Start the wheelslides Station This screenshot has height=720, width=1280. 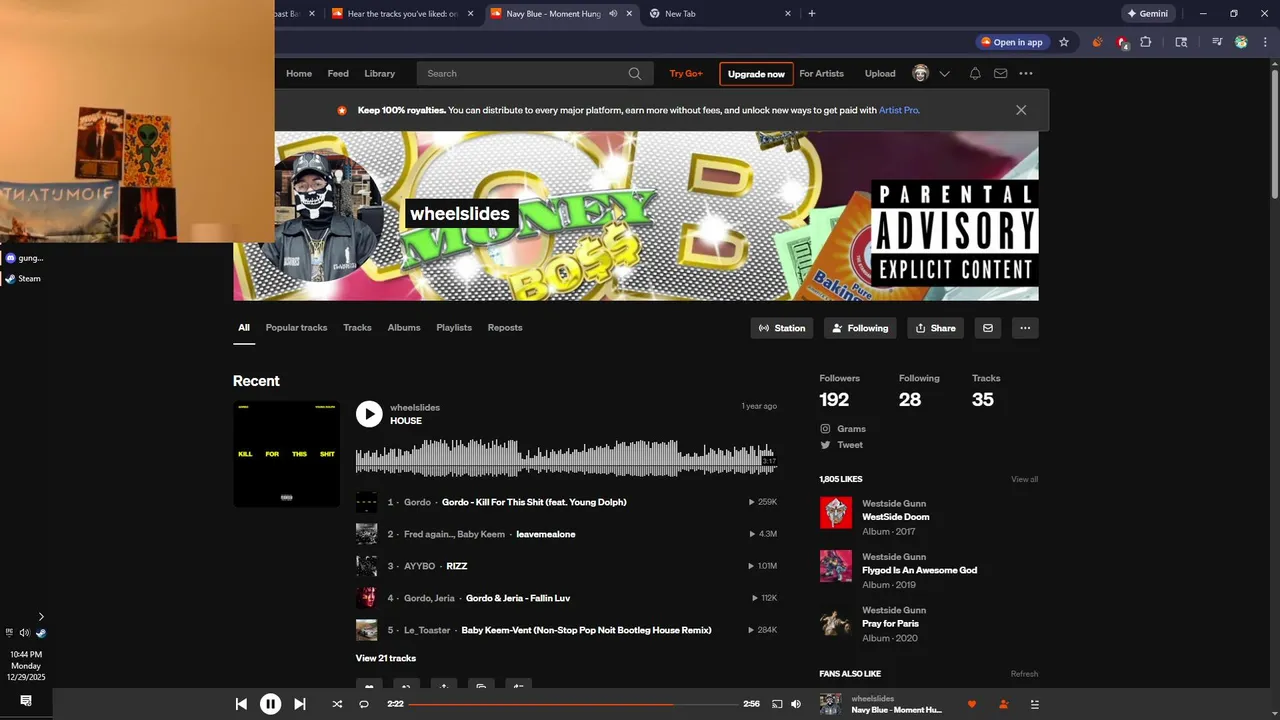[782, 328]
